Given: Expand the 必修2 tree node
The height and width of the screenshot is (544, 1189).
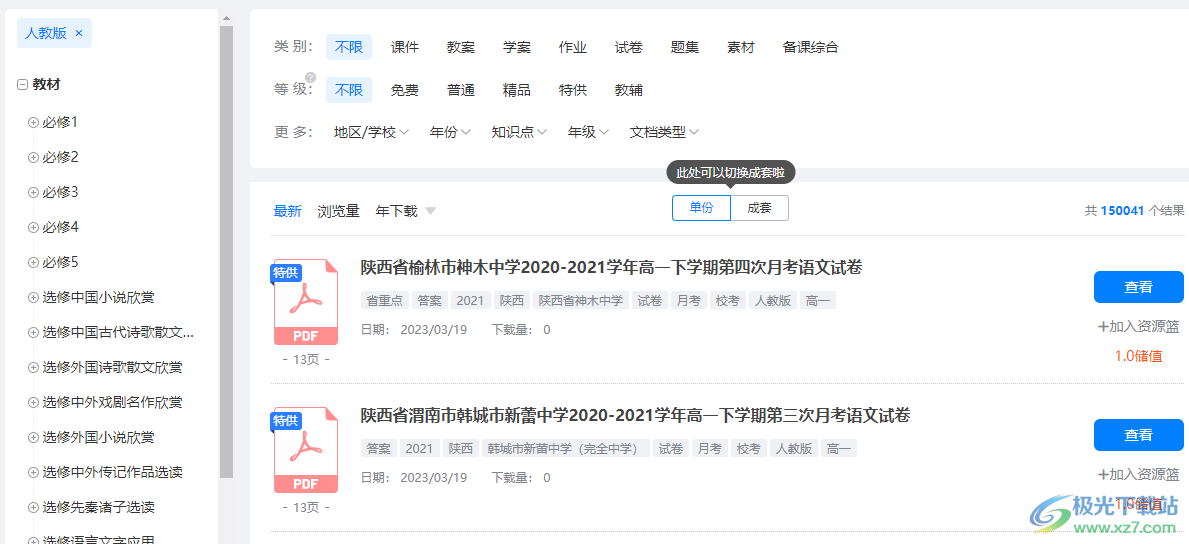Looking at the screenshot, I should pos(33,157).
